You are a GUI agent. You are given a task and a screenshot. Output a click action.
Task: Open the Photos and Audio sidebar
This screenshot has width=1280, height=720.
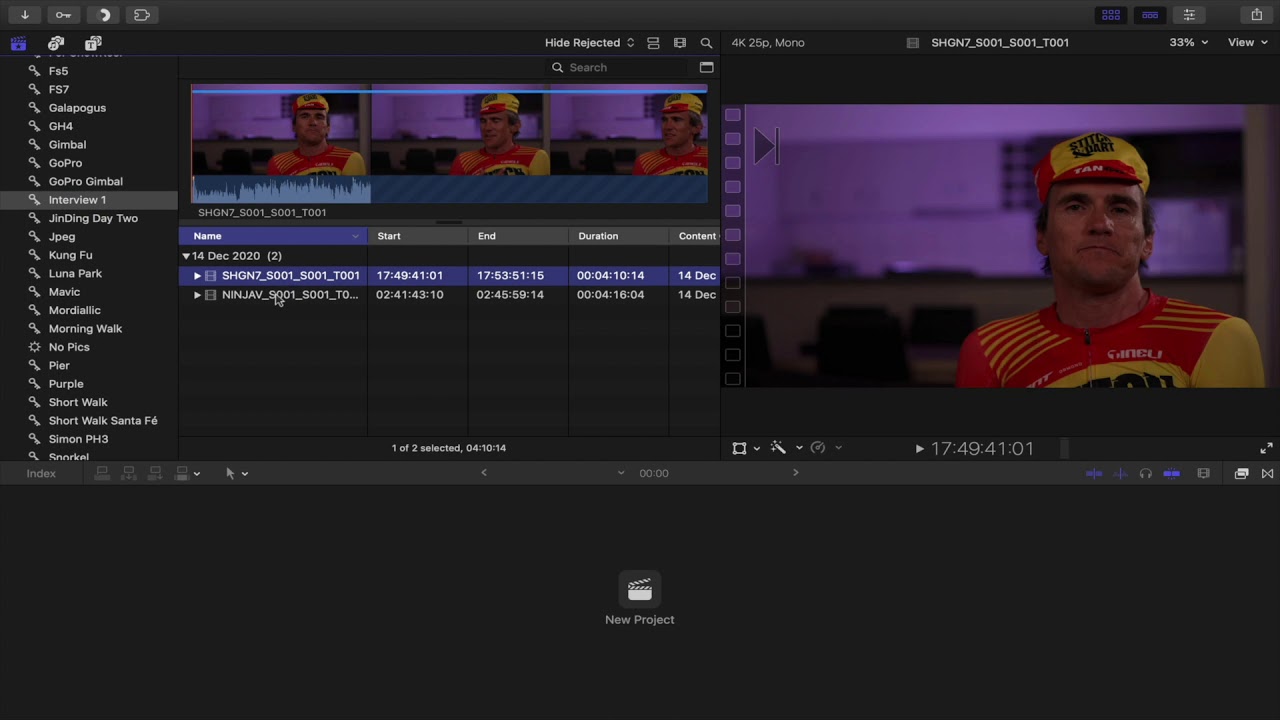pyautogui.click(x=56, y=43)
